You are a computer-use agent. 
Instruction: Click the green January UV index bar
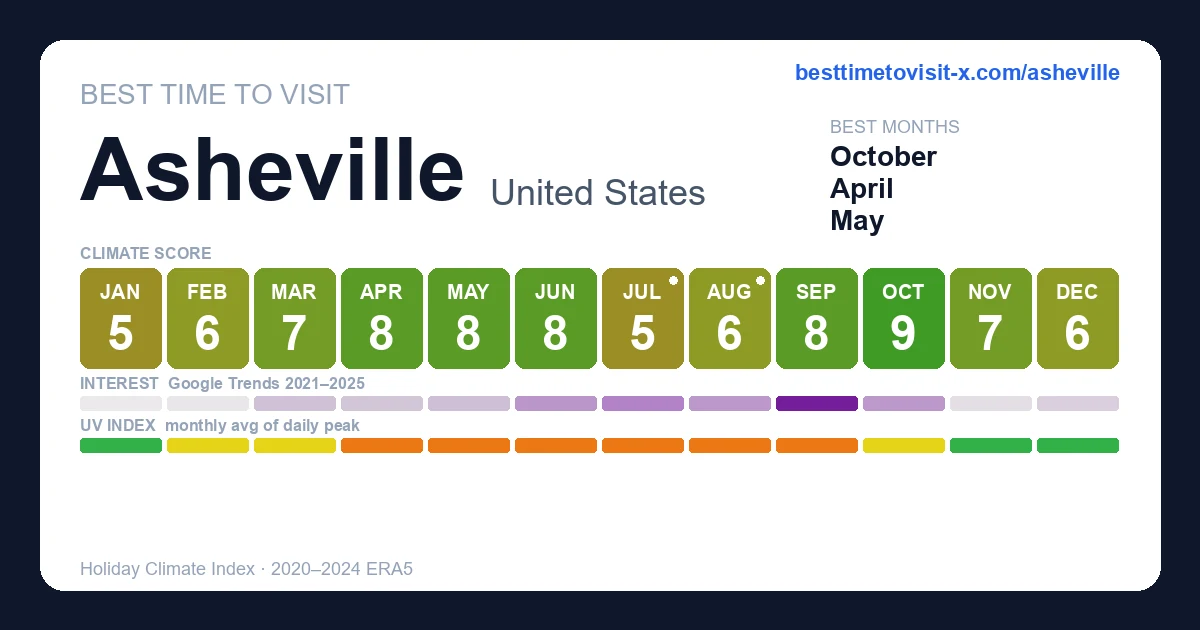point(121,446)
